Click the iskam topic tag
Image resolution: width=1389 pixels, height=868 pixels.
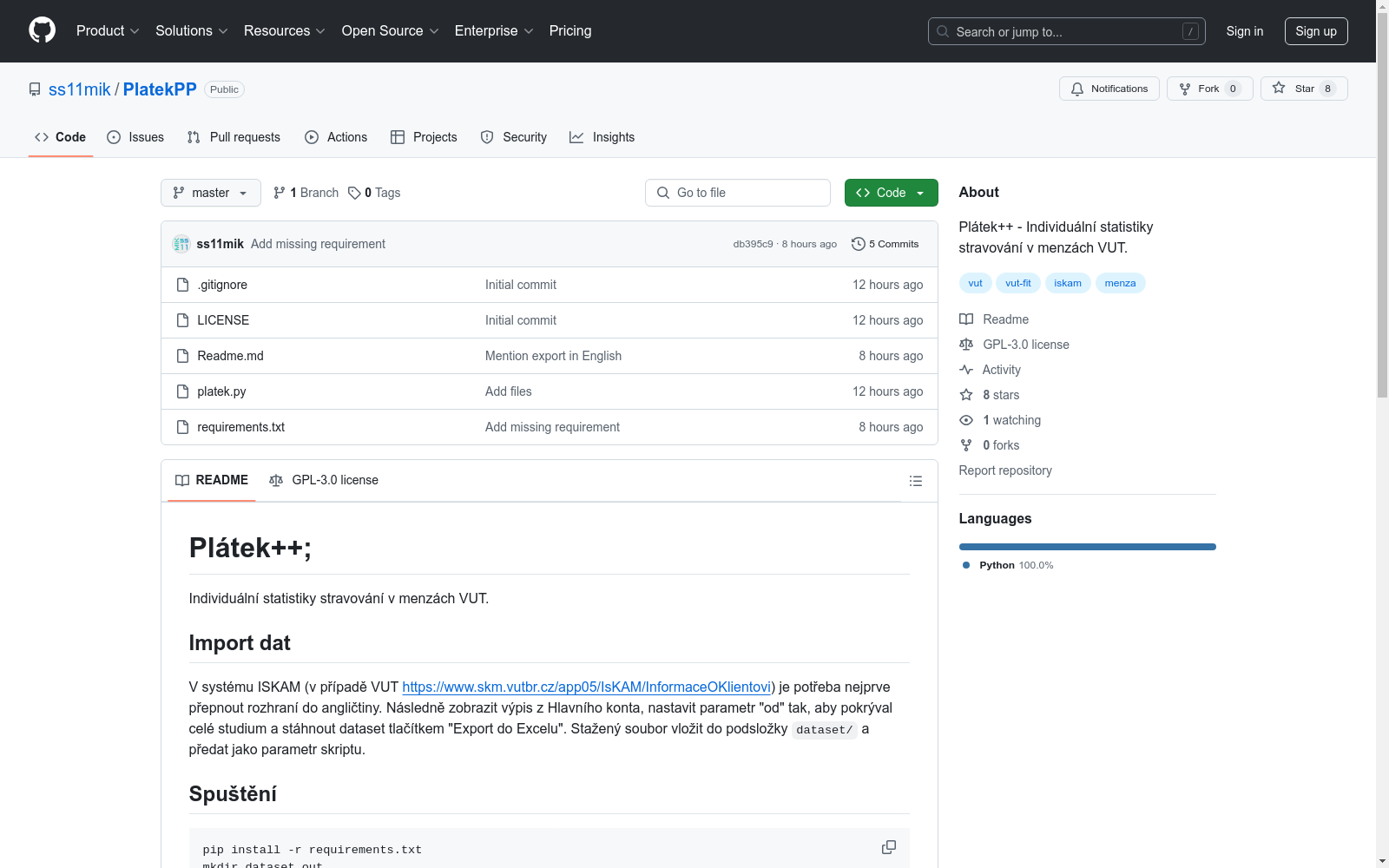click(1068, 283)
